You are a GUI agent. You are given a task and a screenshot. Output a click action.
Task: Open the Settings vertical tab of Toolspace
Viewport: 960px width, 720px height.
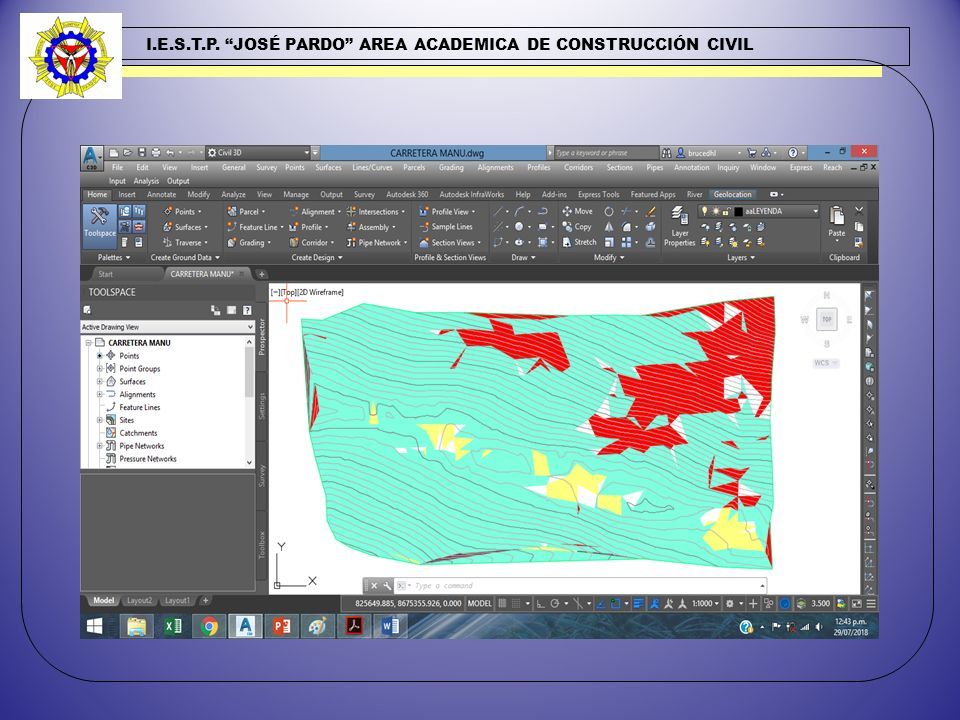(261, 406)
